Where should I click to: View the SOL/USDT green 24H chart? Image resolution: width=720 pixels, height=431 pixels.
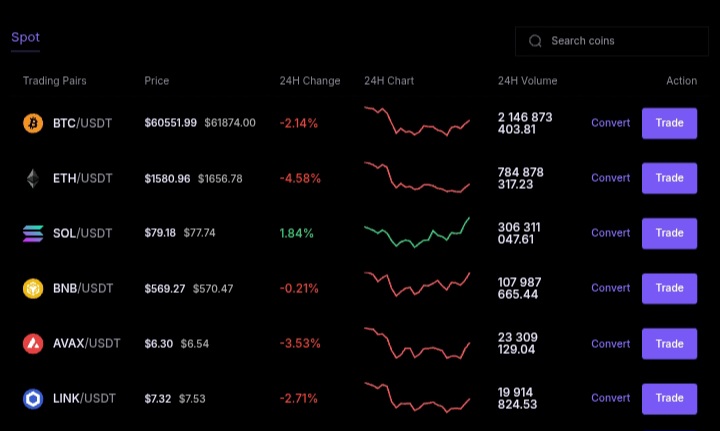point(417,232)
